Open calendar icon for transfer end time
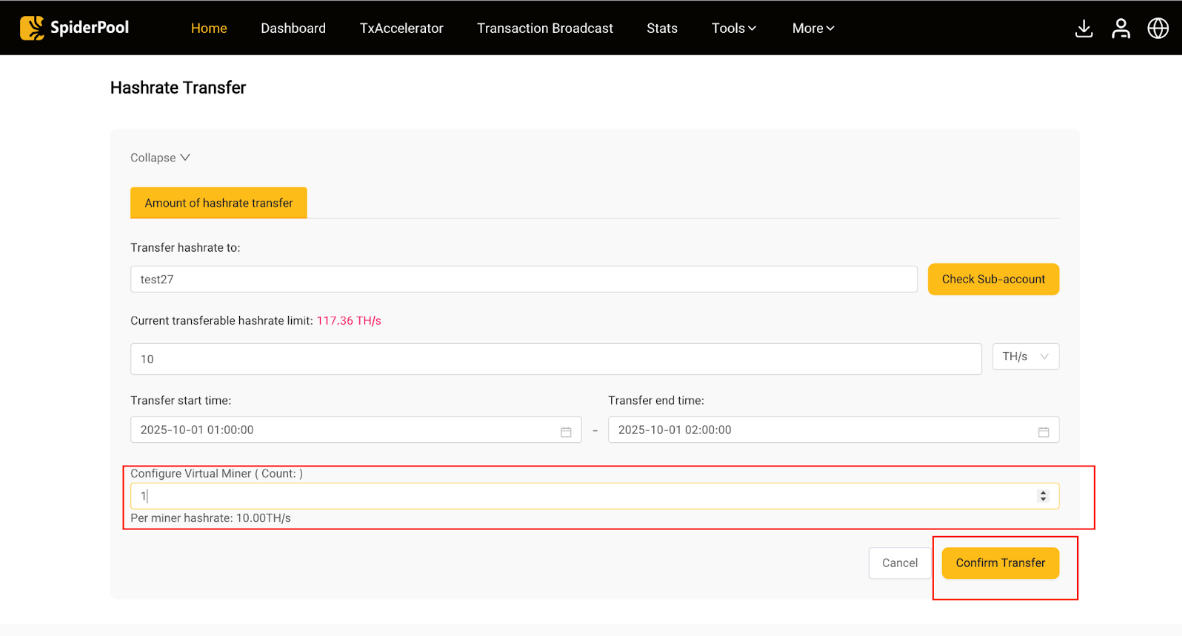 tap(1043, 431)
